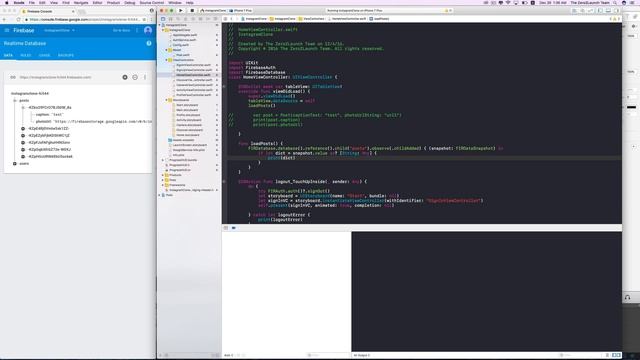Viewport: 640px width, 360px height.
Task: Collapse the ViewControllers folder in navigator
Action: point(167,60)
